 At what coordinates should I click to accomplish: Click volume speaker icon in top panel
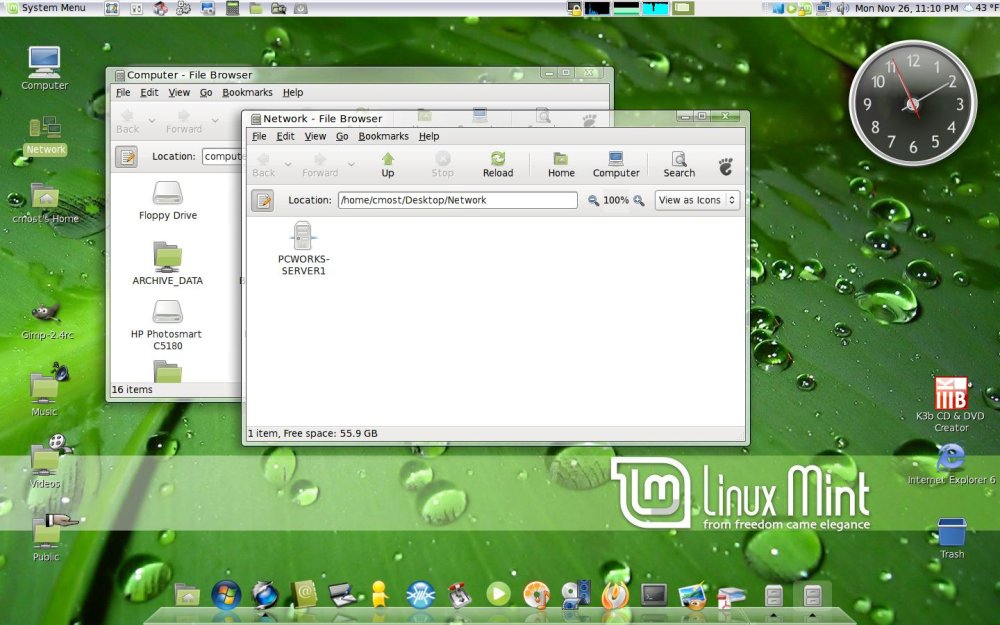842,8
